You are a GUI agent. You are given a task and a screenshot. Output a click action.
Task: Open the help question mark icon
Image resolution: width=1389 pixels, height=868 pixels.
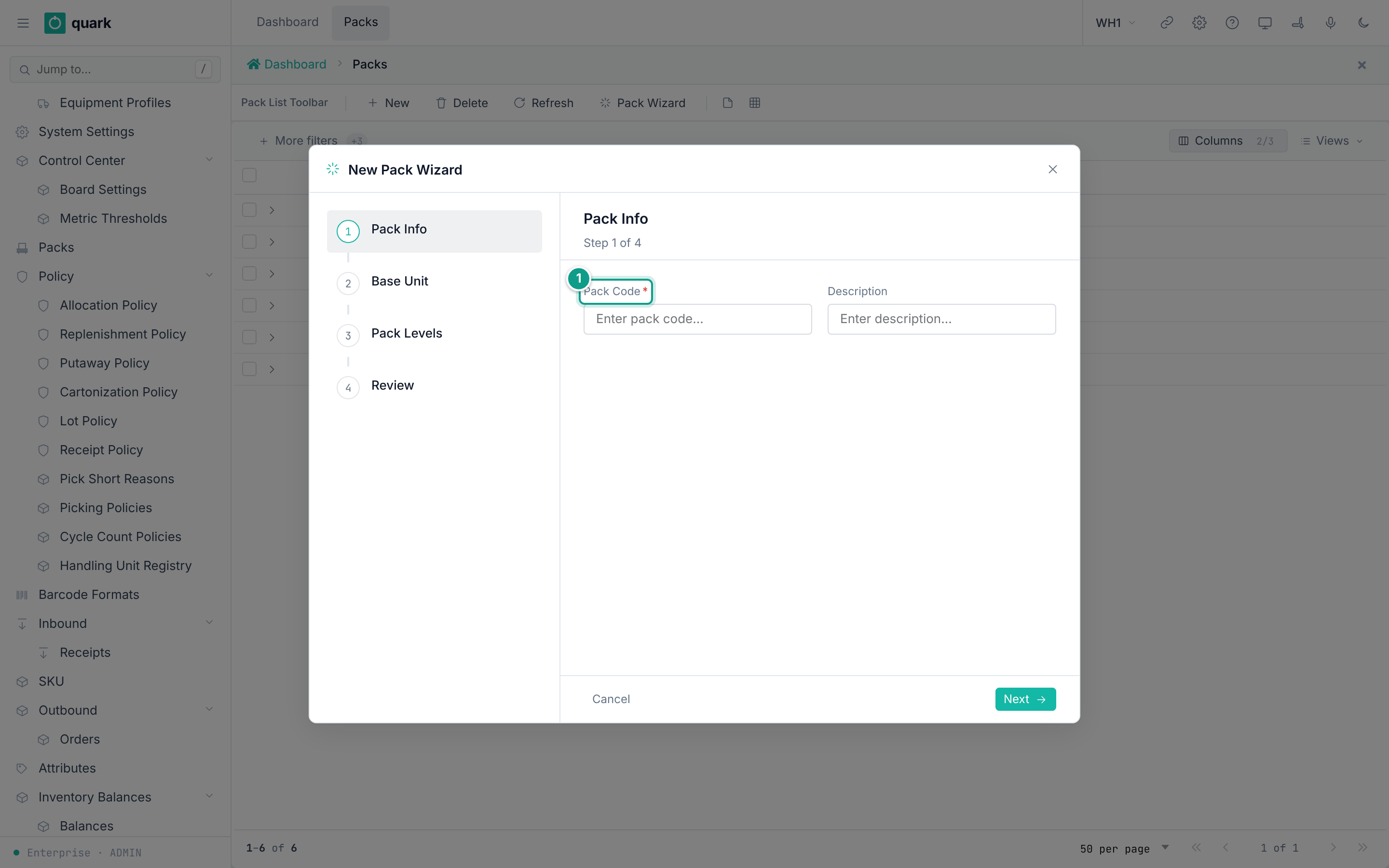1232,23
